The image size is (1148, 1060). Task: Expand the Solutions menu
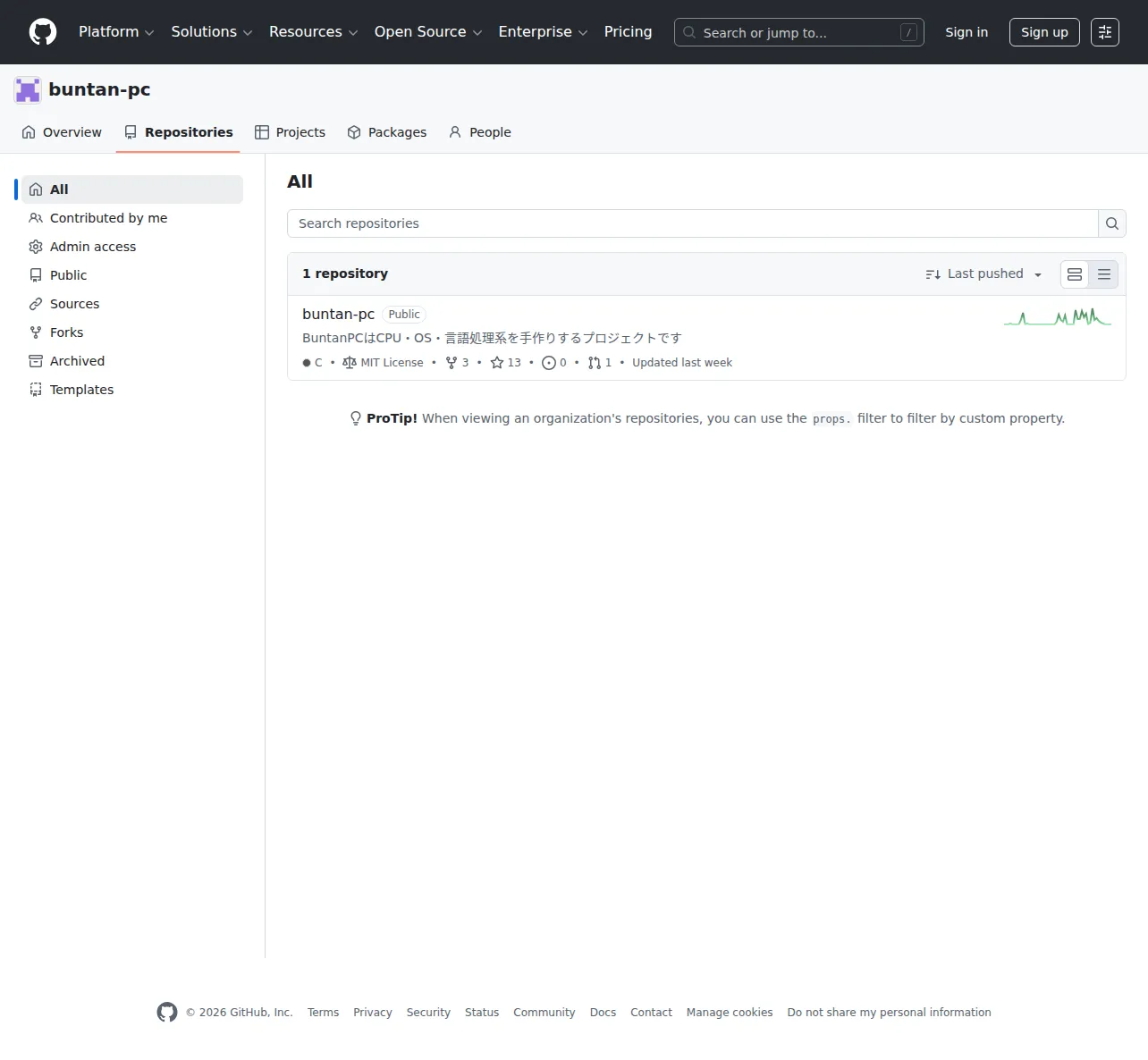[x=212, y=32]
